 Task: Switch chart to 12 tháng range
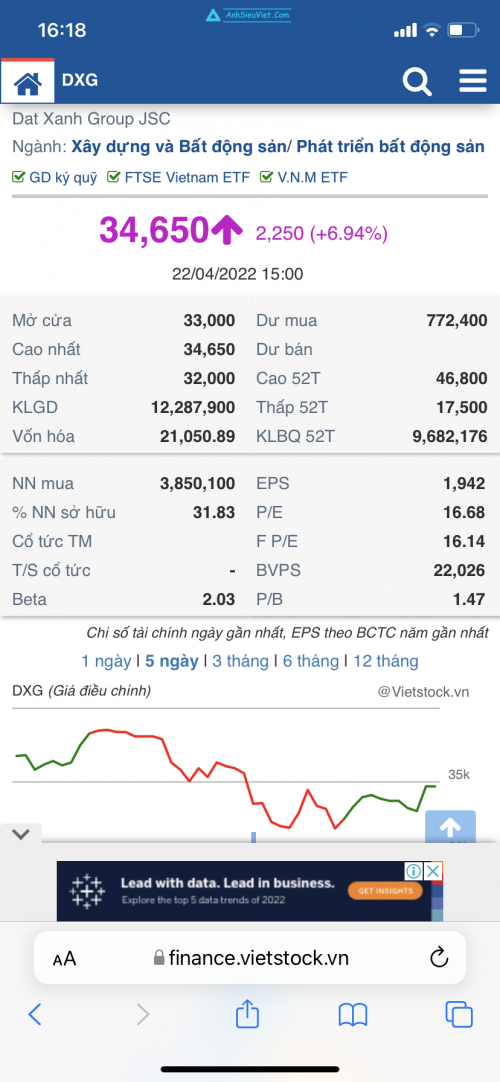[x=386, y=661]
